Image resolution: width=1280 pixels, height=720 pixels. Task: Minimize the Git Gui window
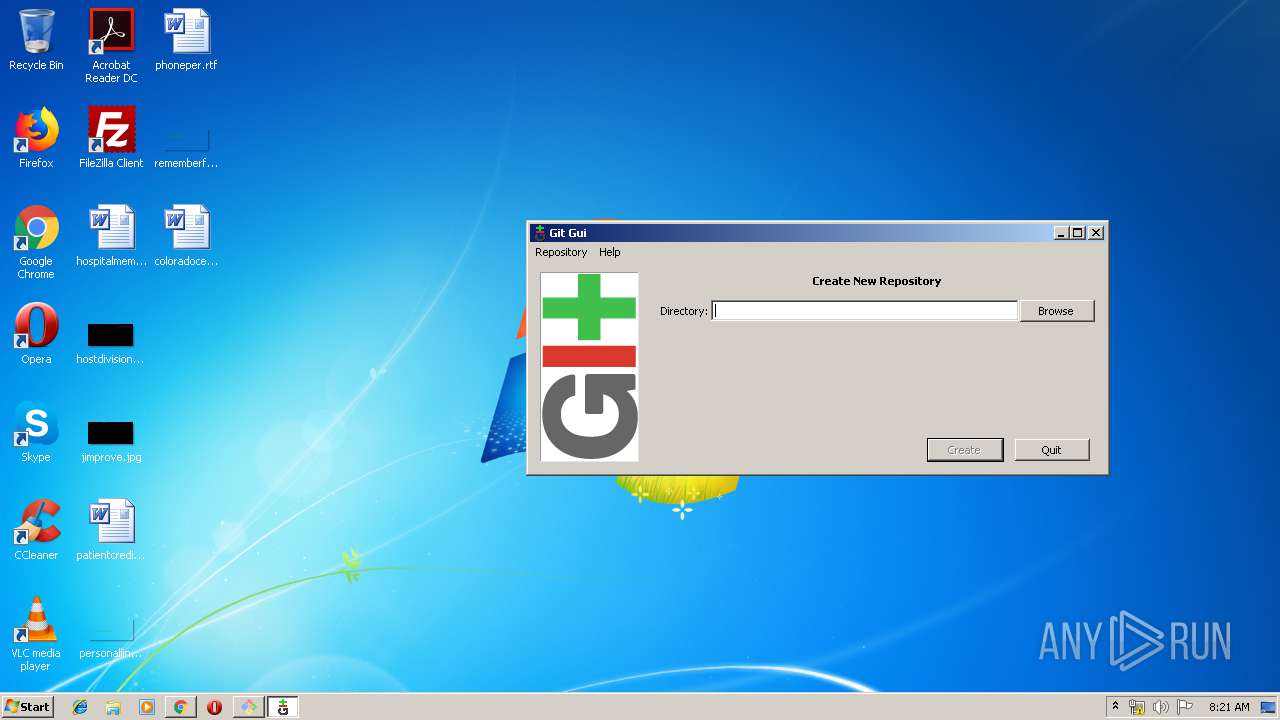click(1061, 233)
